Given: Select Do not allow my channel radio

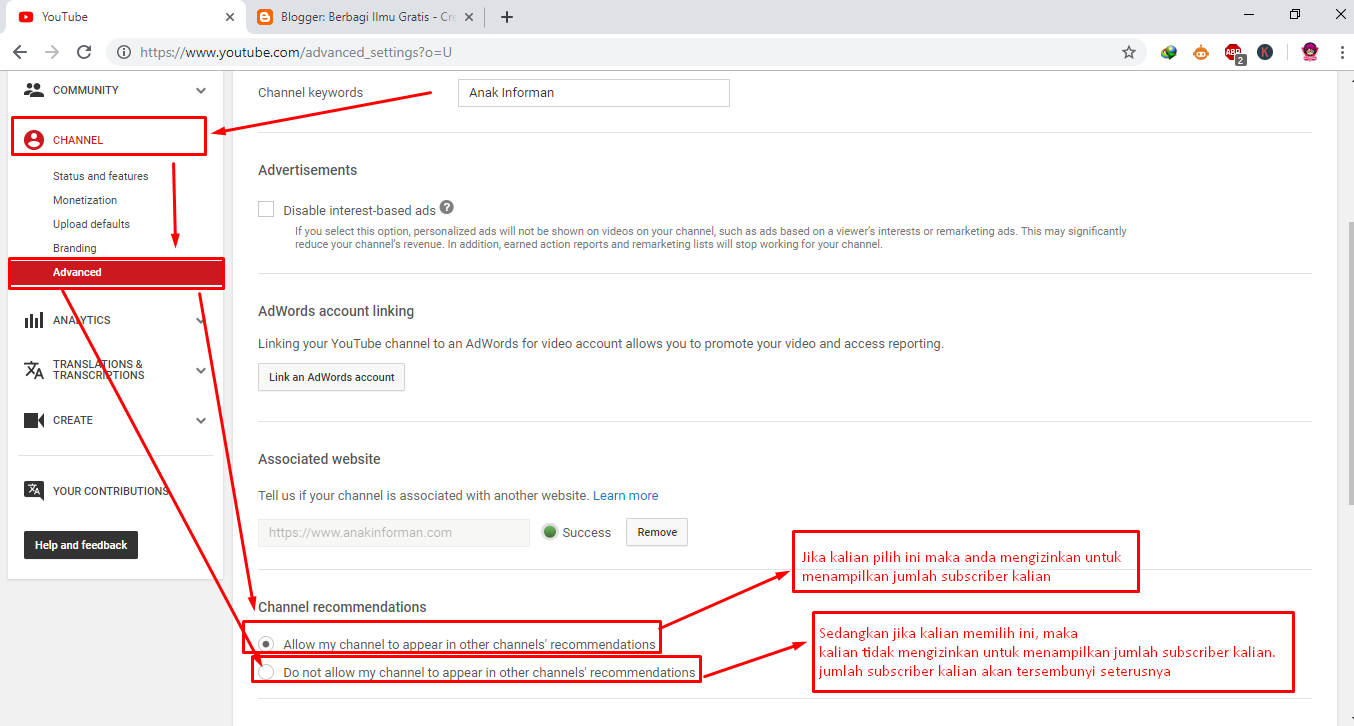Looking at the screenshot, I should 266,672.
